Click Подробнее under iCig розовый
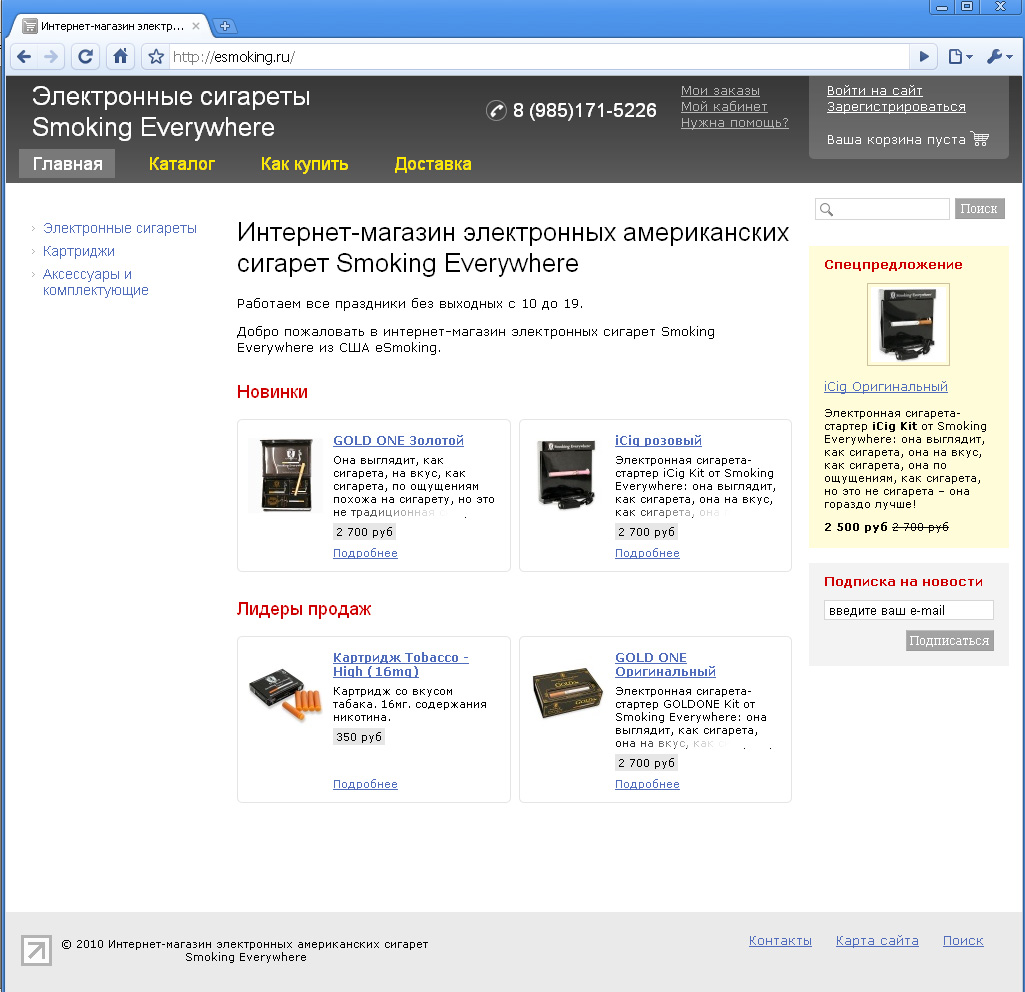 coord(647,553)
